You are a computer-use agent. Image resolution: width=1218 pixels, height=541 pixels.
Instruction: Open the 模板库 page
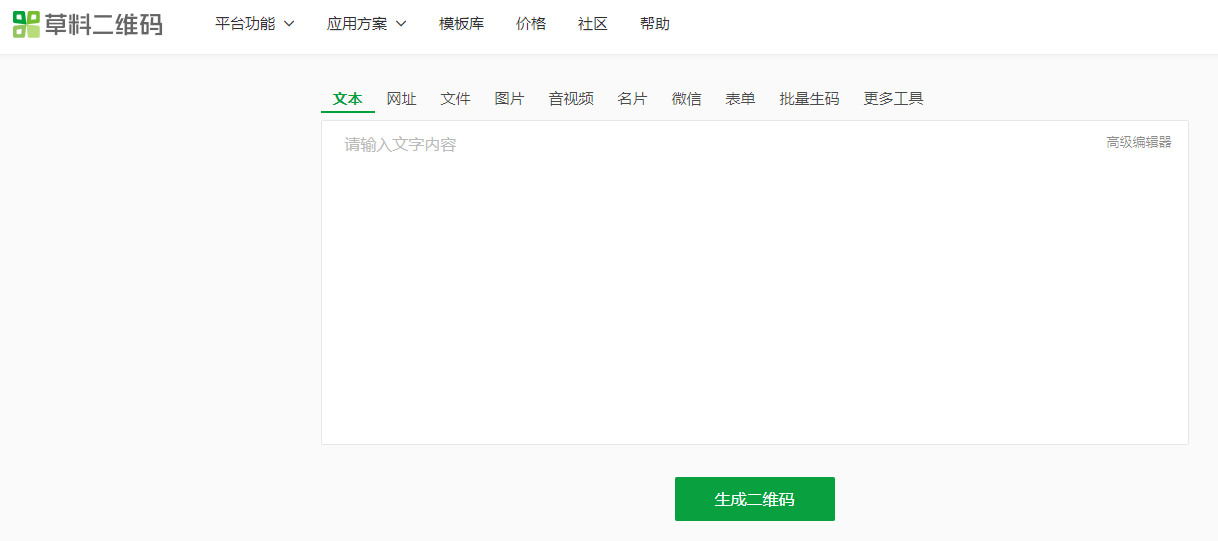point(461,24)
